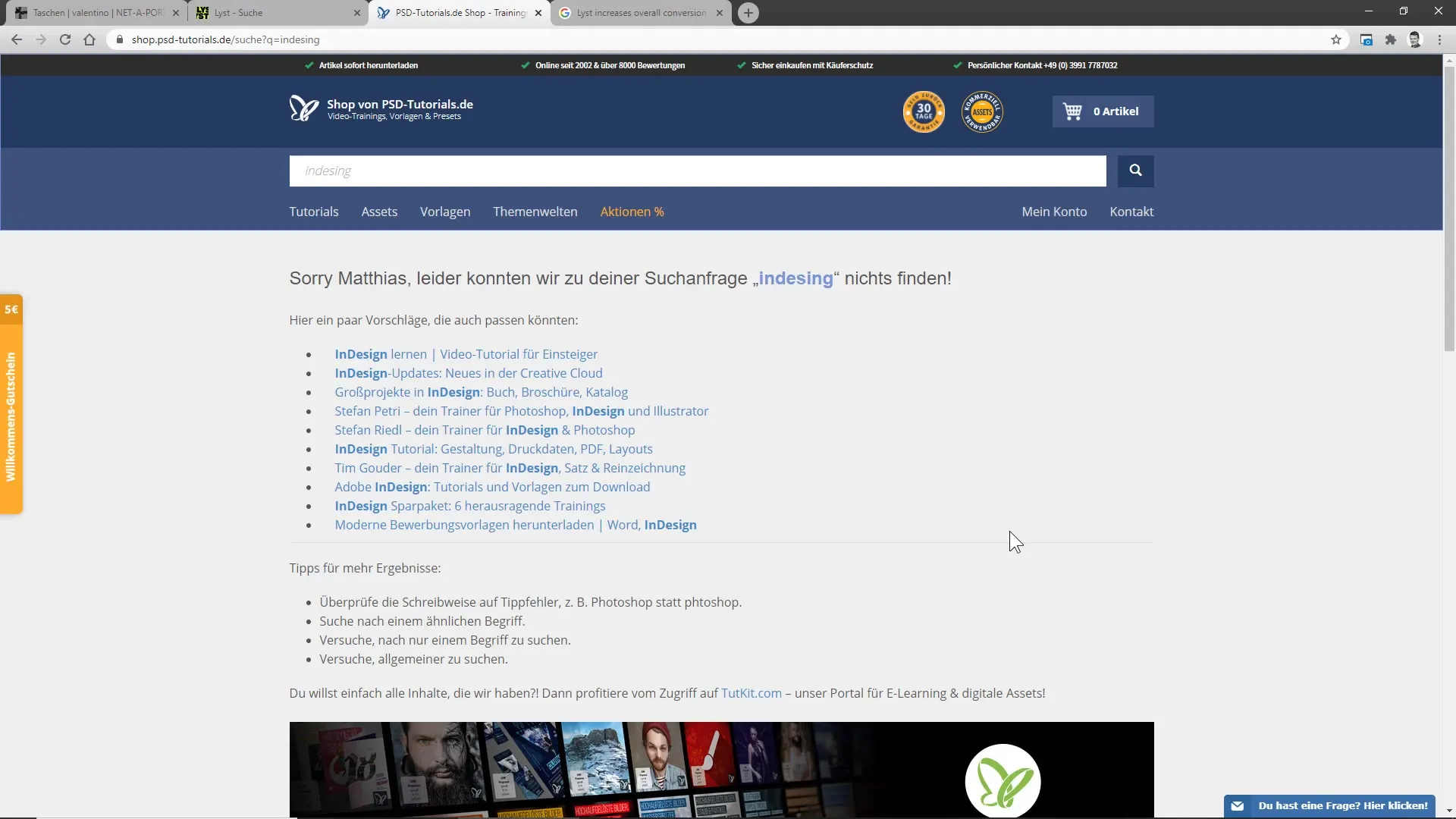Click the browser forward arrow
Image resolution: width=1456 pixels, height=819 pixels.
point(41,39)
